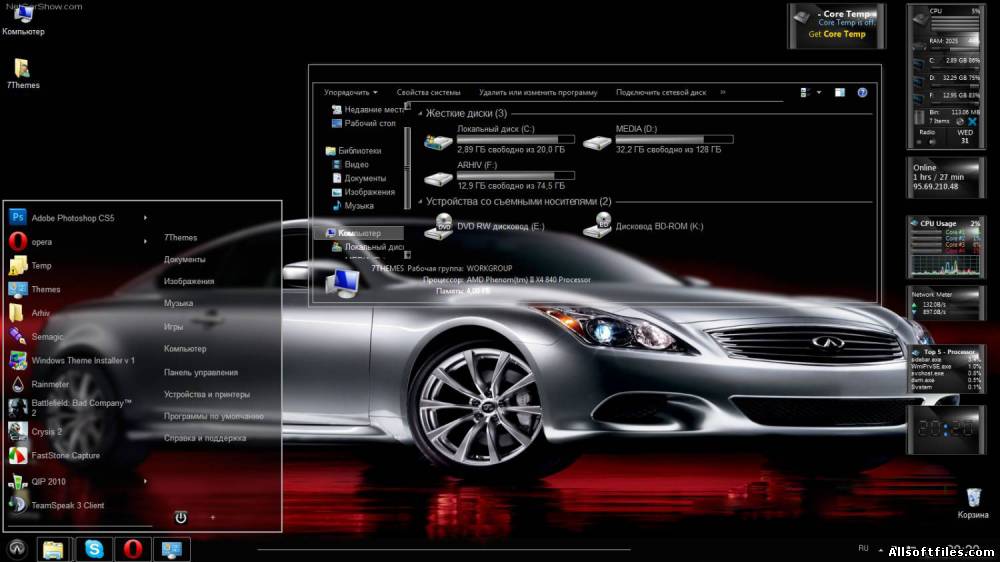Click the power button in Start menu
The width and height of the screenshot is (1000, 562).
[180, 517]
